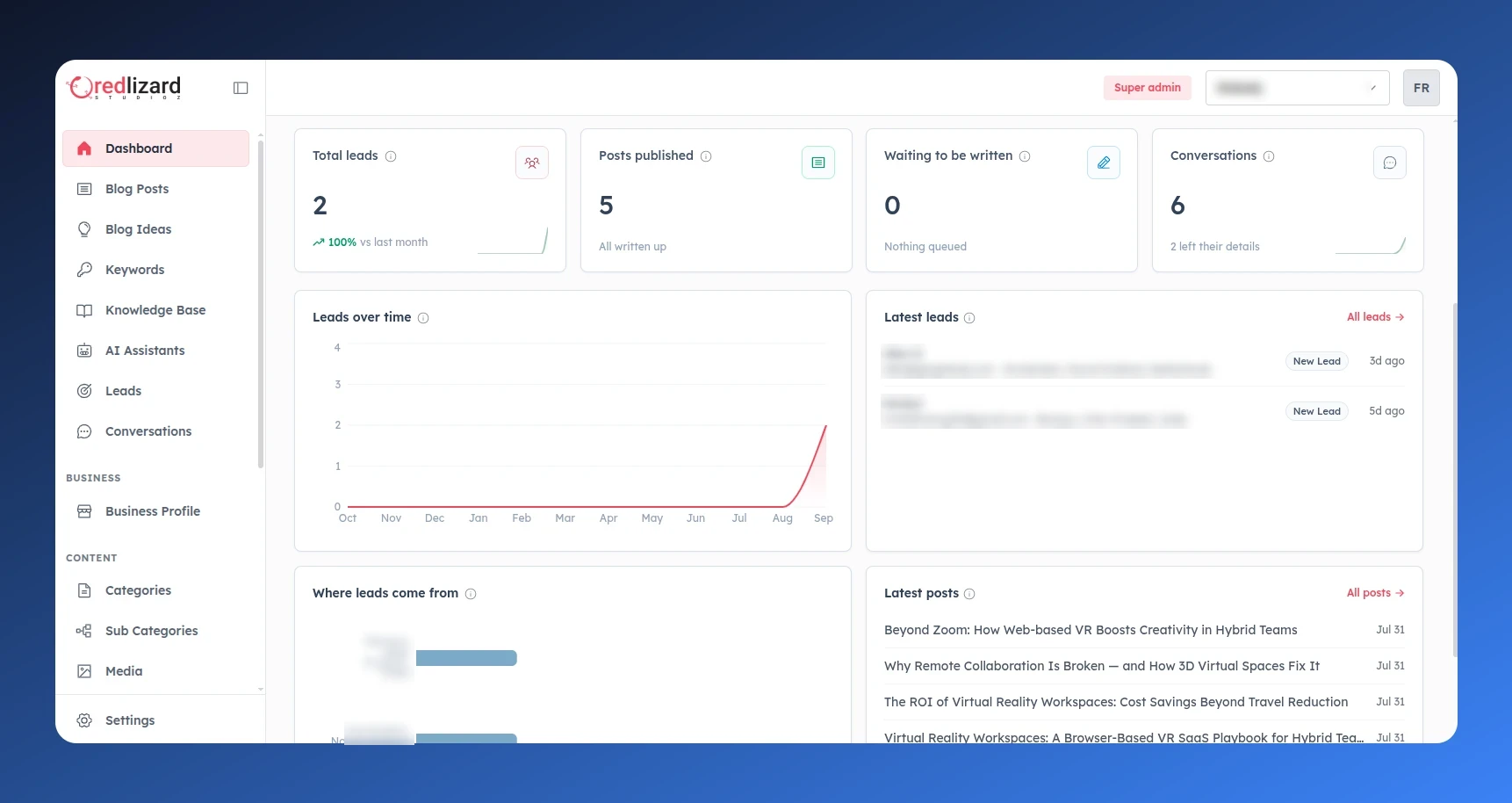
Task: Show info tooltip for Leads over time
Action: [423, 318]
